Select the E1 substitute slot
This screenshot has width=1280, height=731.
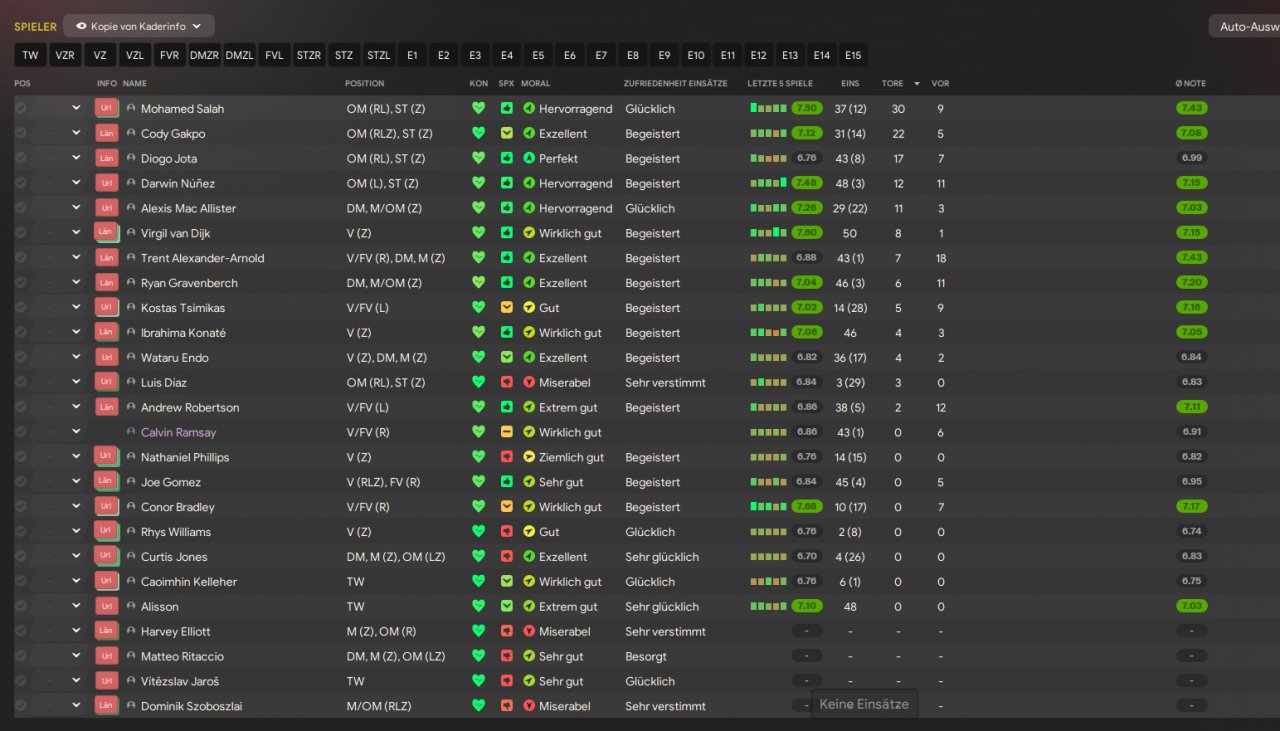[412, 56]
